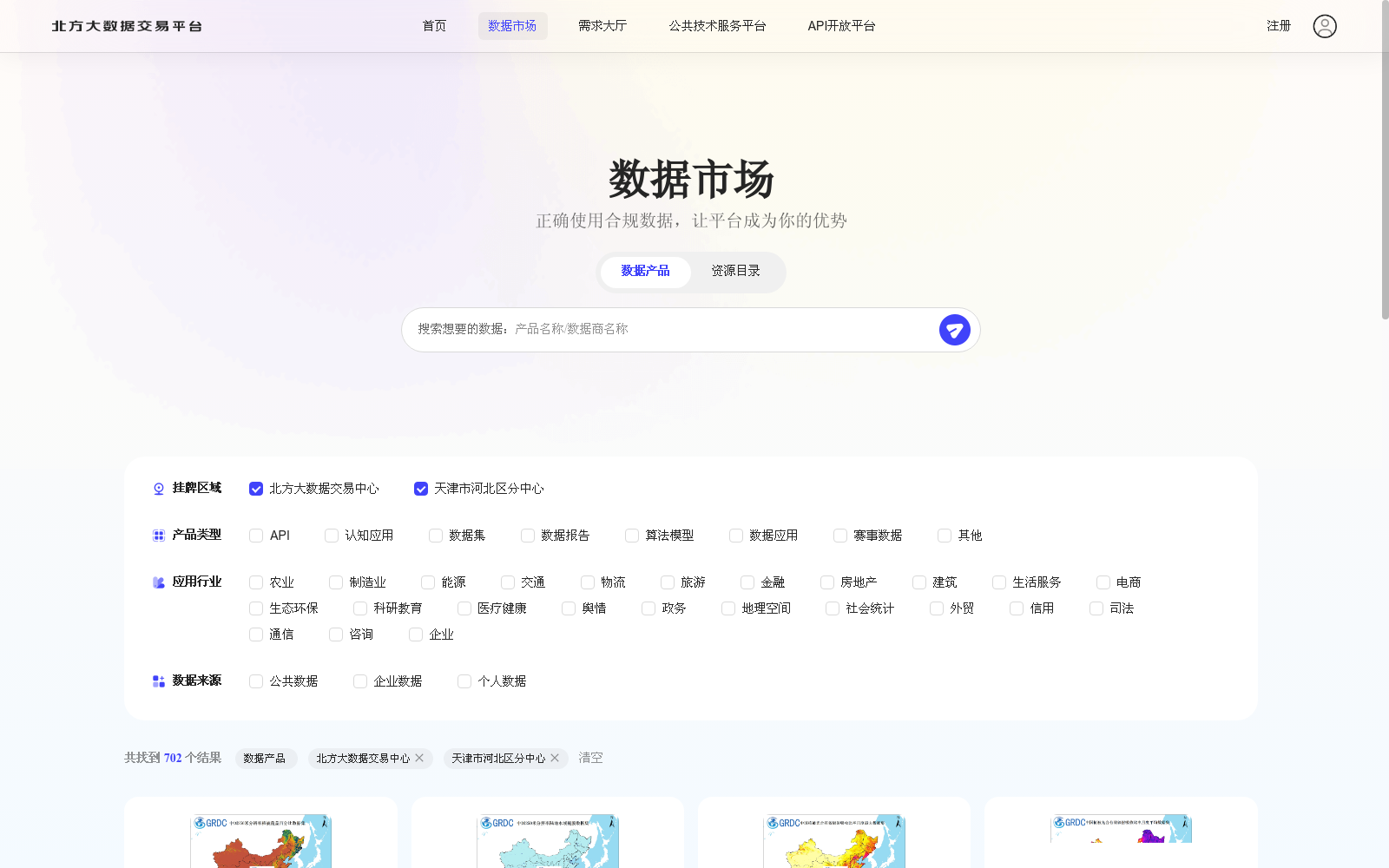The image size is (1389, 868).
Task: Open the 需求大厅 menu item
Action: 602,25
